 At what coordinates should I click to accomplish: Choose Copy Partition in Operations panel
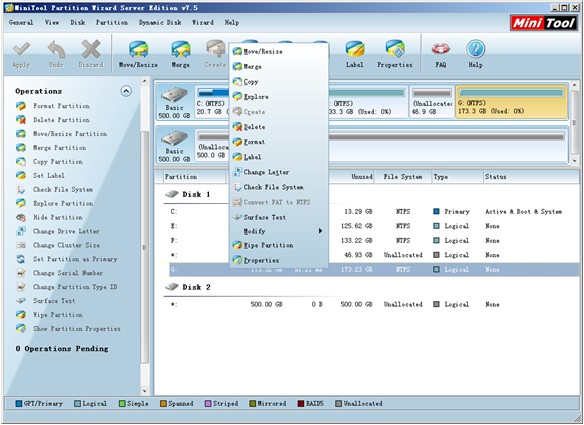click(x=49, y=162)
